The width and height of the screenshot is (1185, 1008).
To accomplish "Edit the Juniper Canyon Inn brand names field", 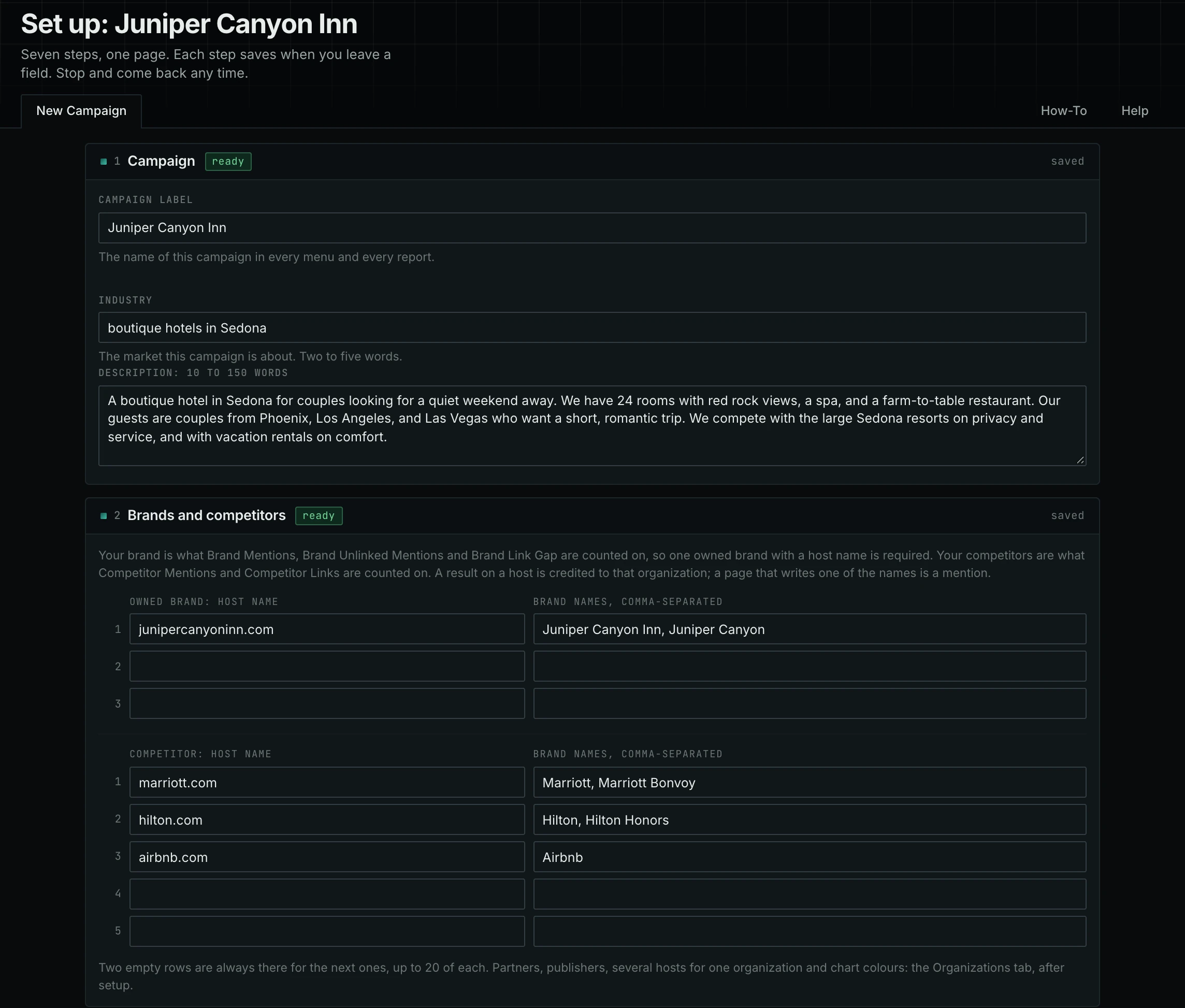I will pos(810,629).
